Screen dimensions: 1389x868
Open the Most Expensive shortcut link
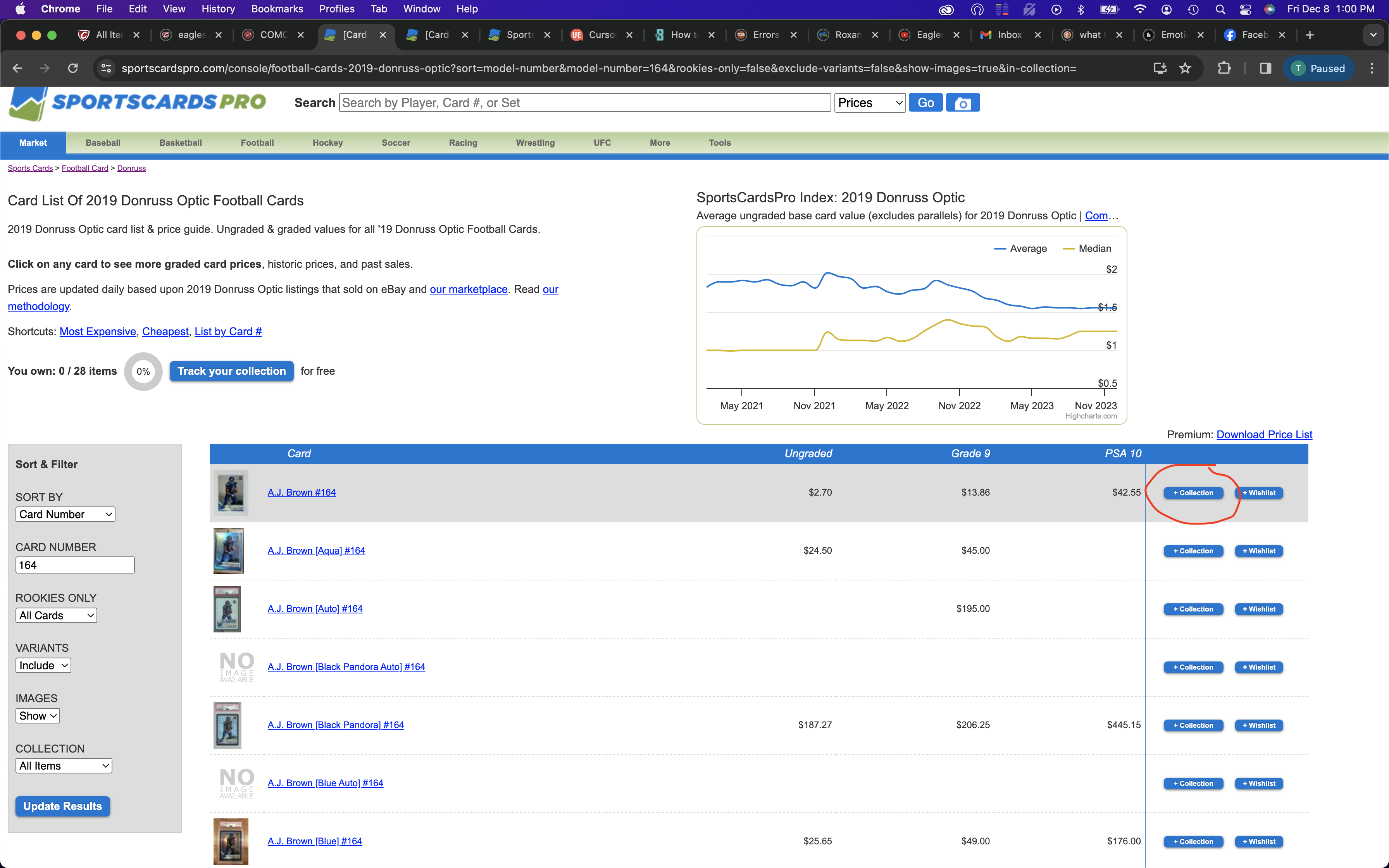98,331
